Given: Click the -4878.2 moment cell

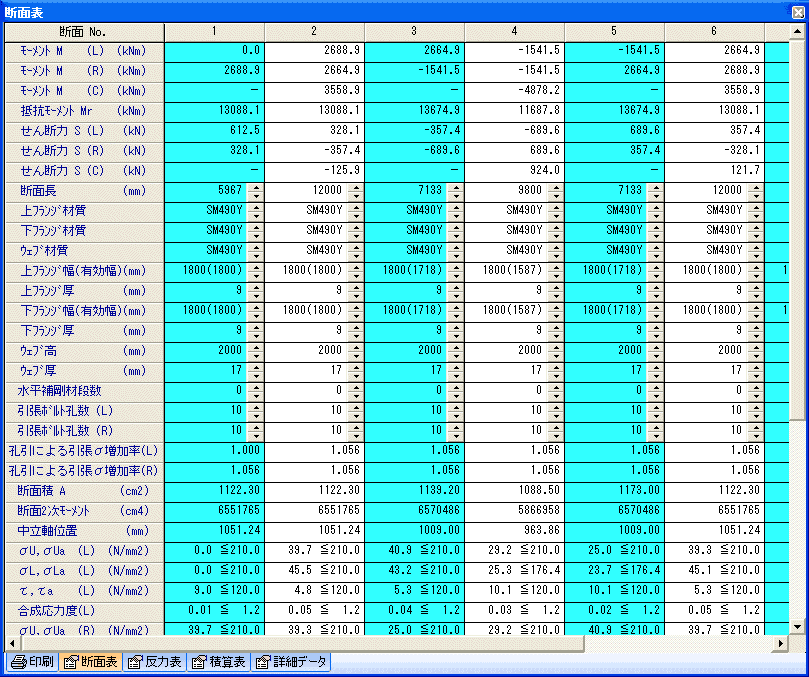Looking at the screenshot, I should 514,91.
